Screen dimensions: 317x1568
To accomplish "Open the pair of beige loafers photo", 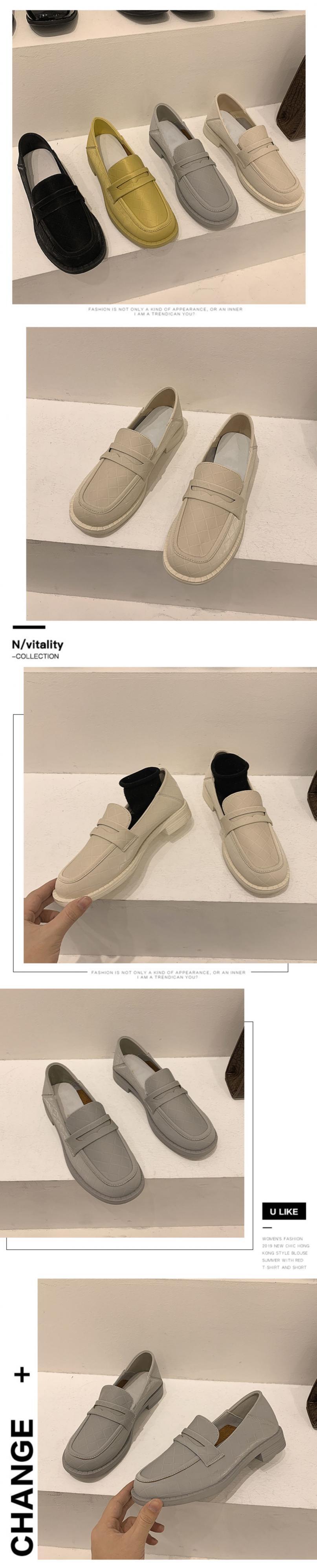I will pyautogui.click(x=171, y=474).
